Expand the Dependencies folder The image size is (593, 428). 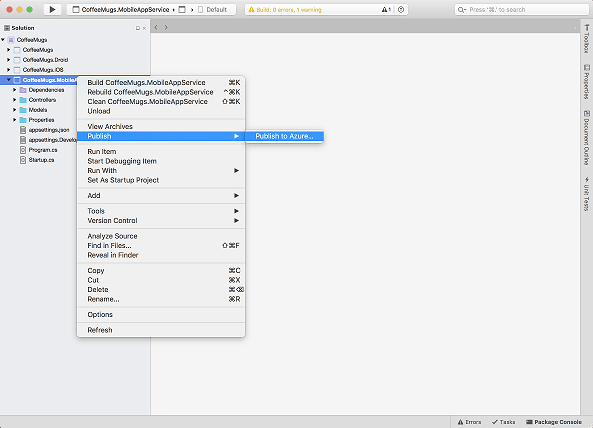click(x=14, y=90)
